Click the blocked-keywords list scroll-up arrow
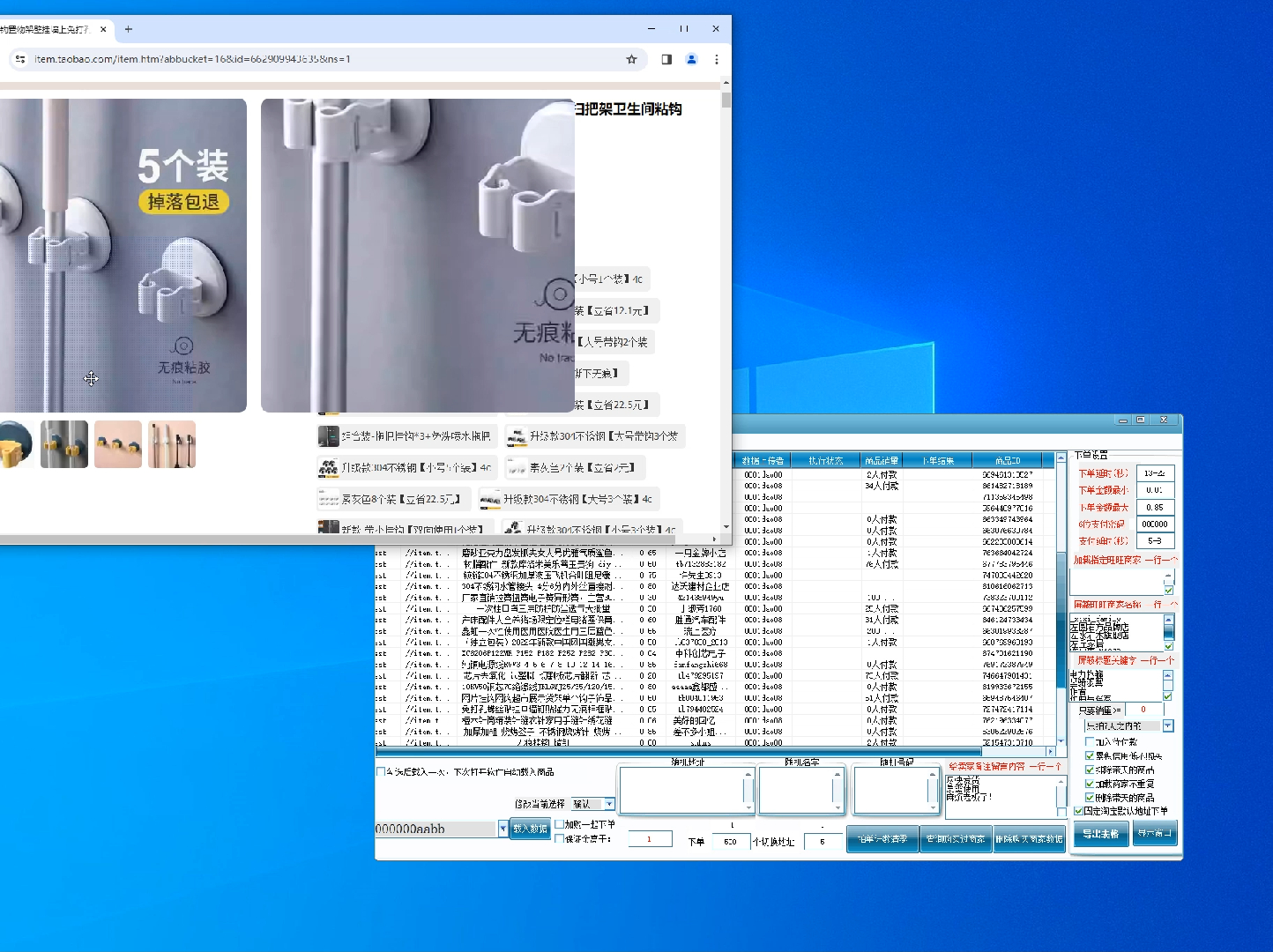 tap(1168, 675)
